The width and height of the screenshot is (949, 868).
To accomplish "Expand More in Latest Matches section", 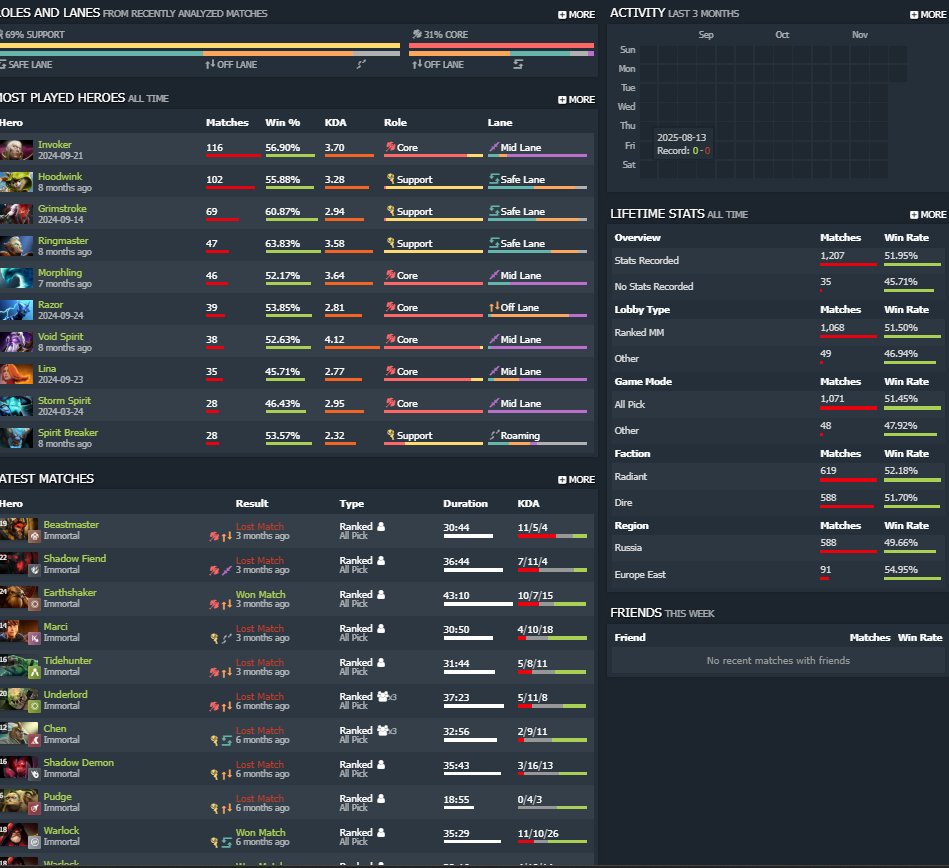I will [x=576, y=479].
